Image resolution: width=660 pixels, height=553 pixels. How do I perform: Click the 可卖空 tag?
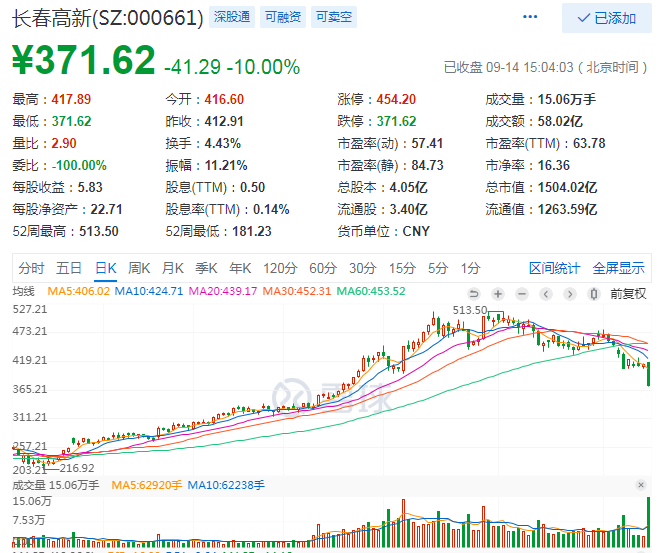[x=334, y=17]
